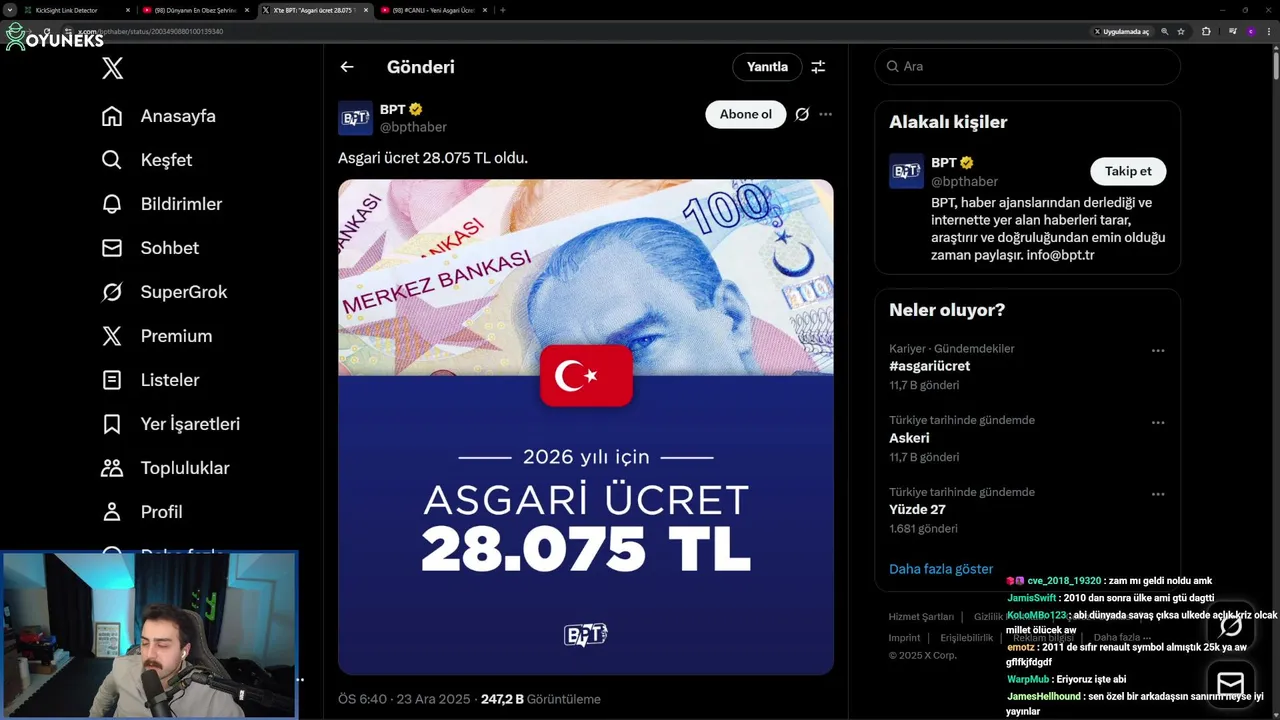Select the X'te BPT Asgari ücret tab
The image size is (1280, 720).
(x=314, y=10)
